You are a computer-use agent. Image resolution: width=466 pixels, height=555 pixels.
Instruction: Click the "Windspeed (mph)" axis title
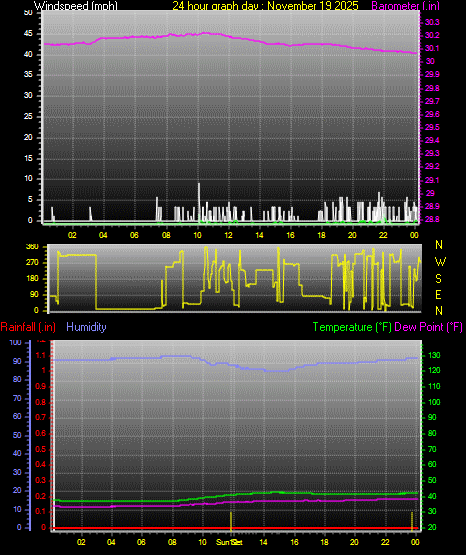tap(76, 6)
